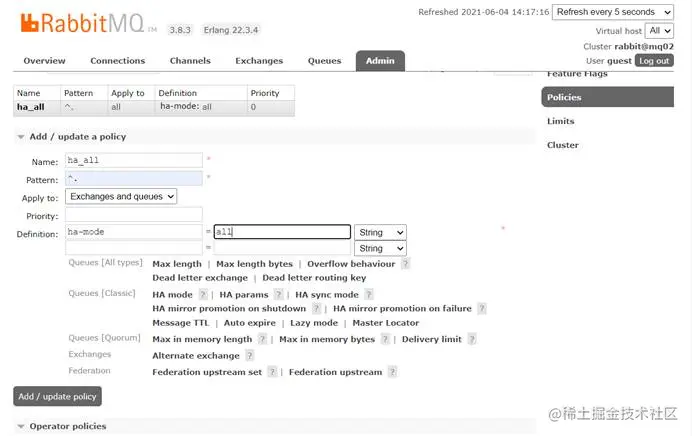
Task: Open the Exchanges tab
Action: coord(259,61)
